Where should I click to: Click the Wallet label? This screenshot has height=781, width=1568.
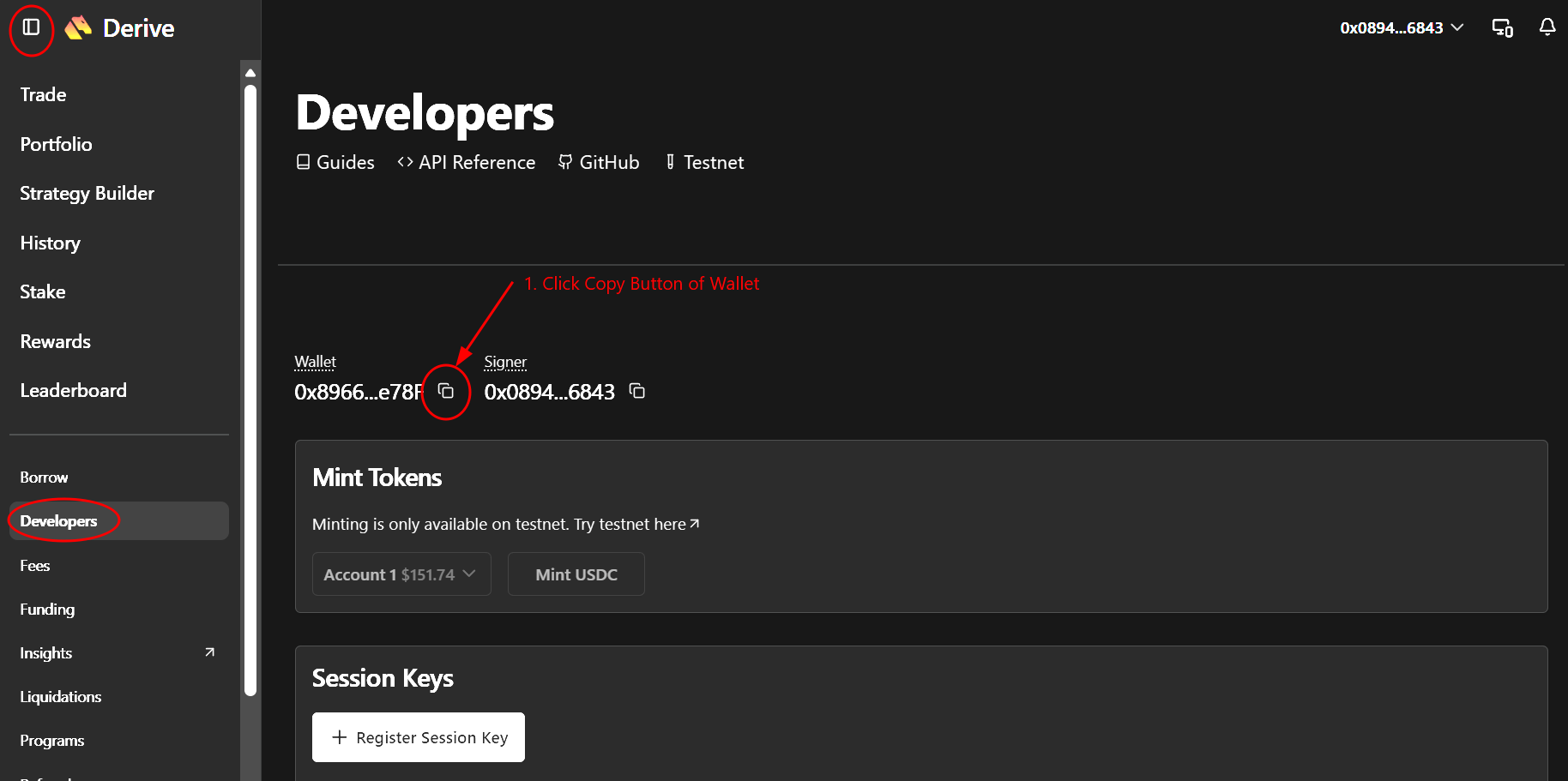tap(315, 362)
